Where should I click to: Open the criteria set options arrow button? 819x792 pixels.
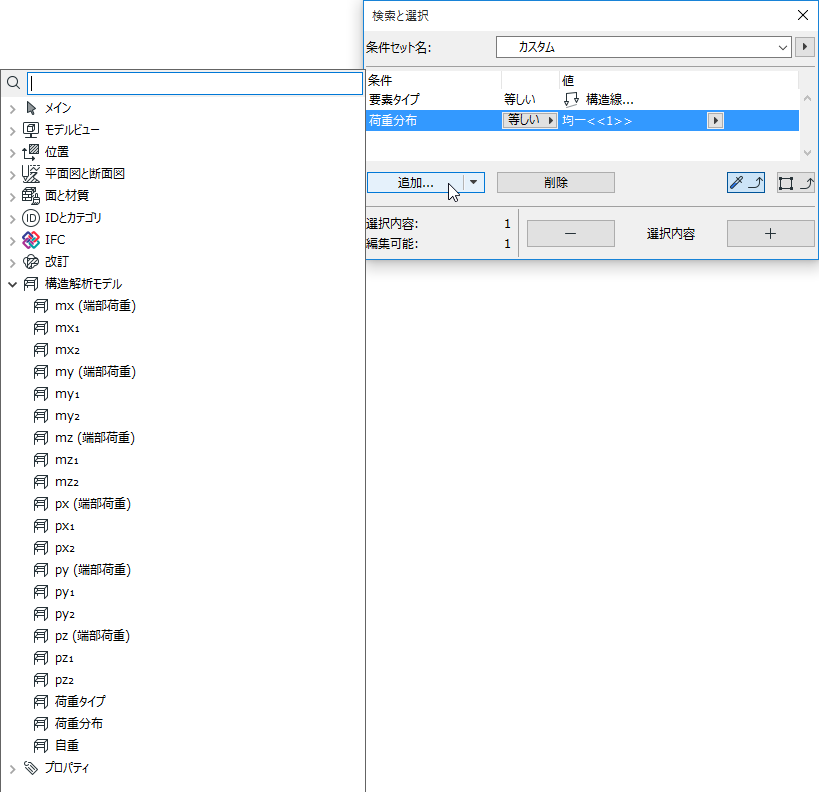coord(805,47)
